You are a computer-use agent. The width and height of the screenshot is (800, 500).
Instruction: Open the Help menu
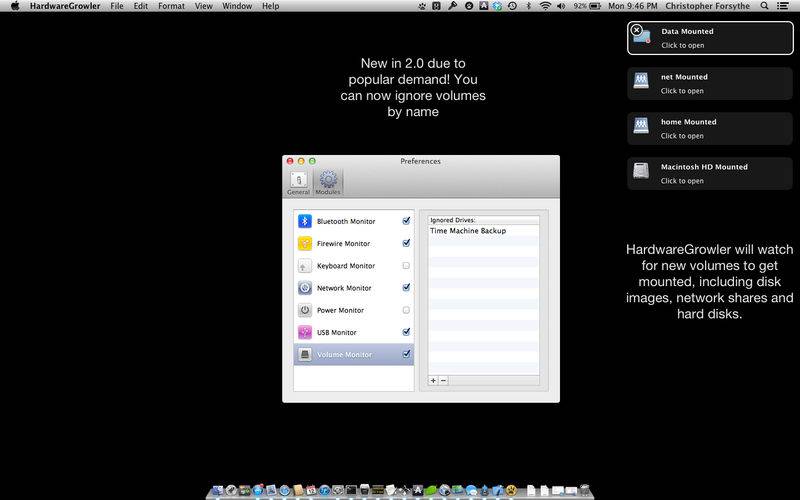(x=270, y=6)
